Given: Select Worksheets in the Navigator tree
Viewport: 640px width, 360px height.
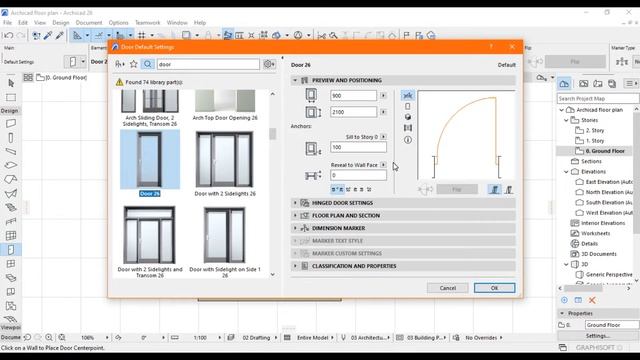Looking at the screenshot, I should pos(596,233).
